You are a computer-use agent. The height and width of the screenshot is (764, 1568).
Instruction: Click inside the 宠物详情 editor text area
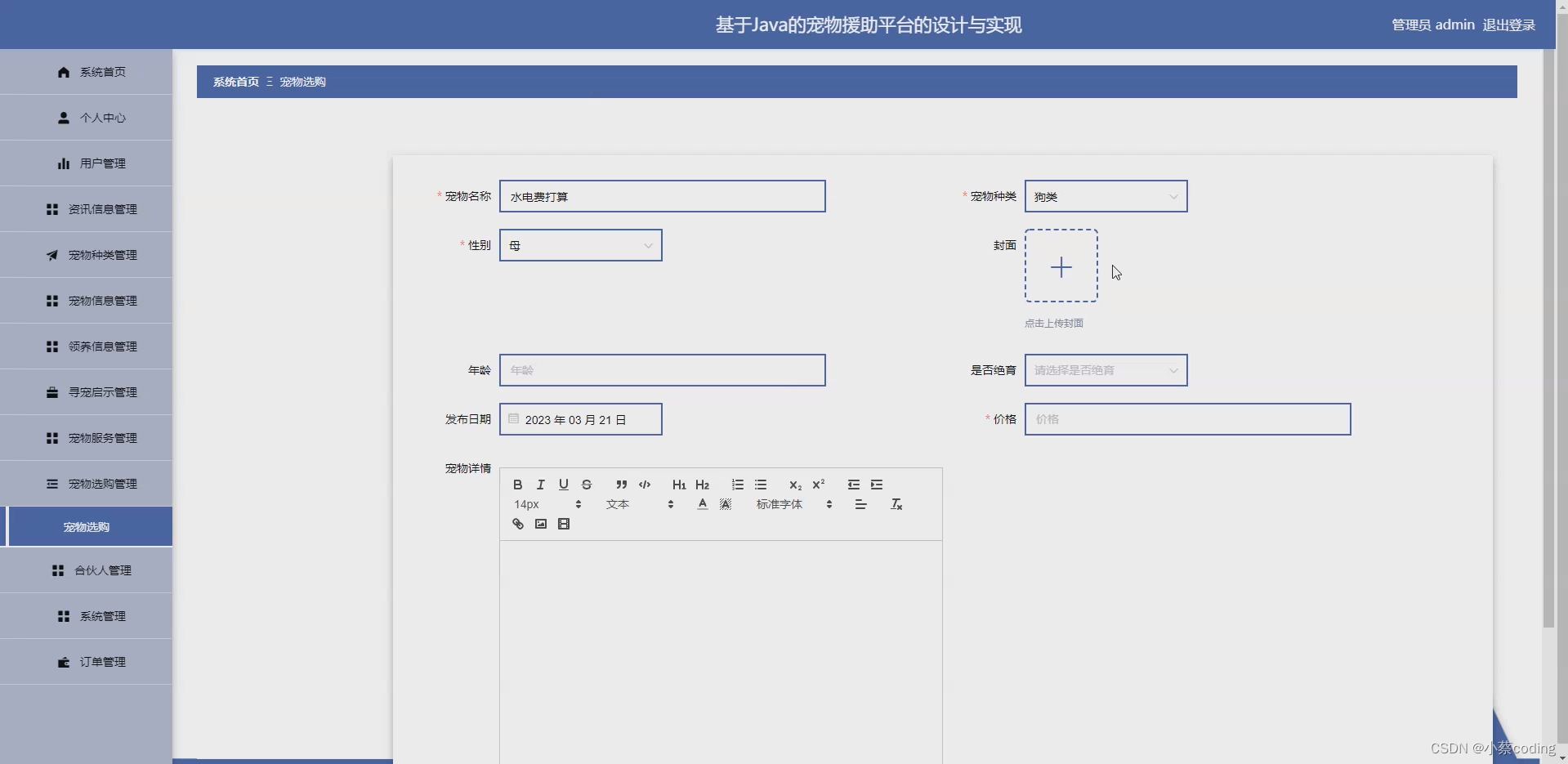(x=721, y=652)
